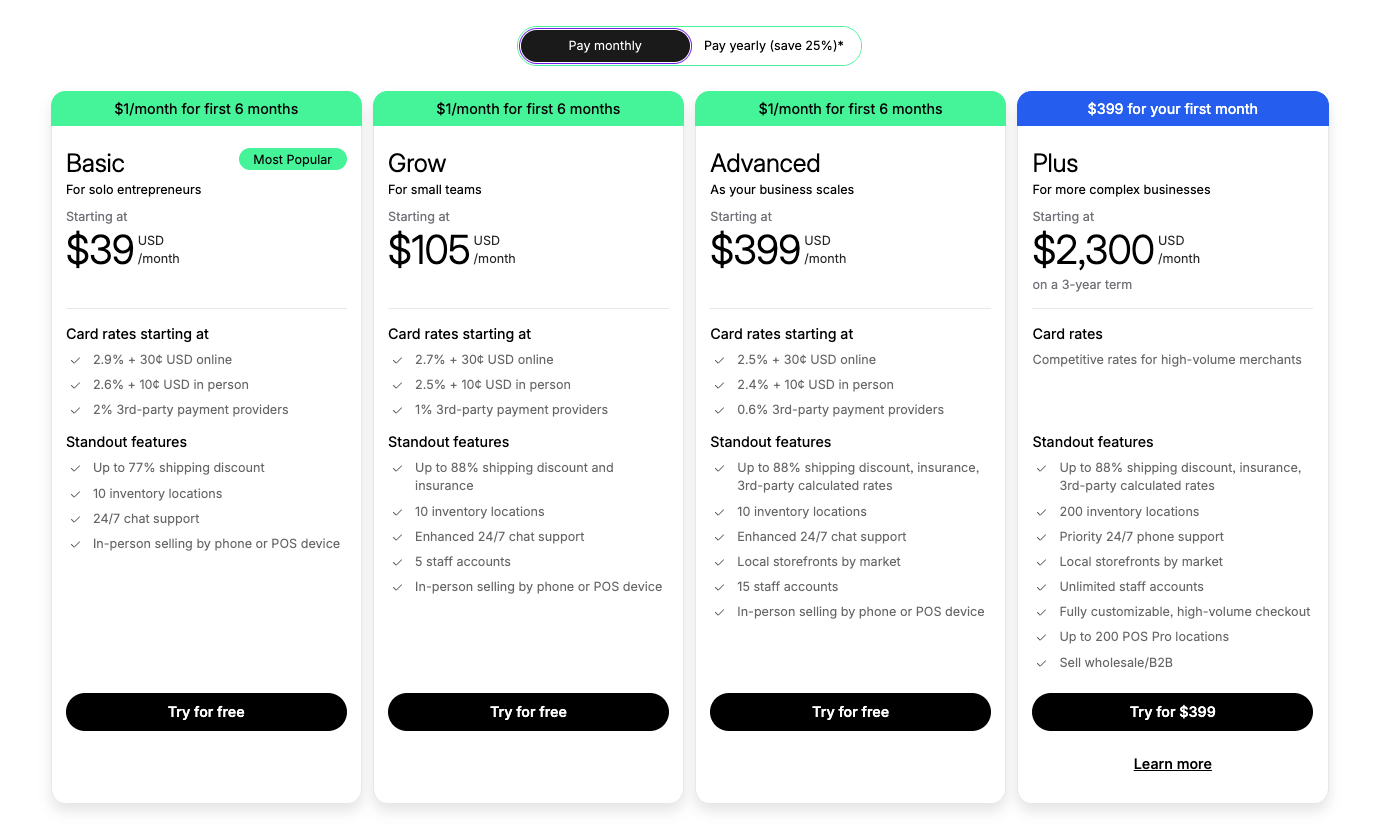Click checkmark next to 0.6% 3rd-party payment providers
Screen dimensions: 1381x834
click(719, 410)
